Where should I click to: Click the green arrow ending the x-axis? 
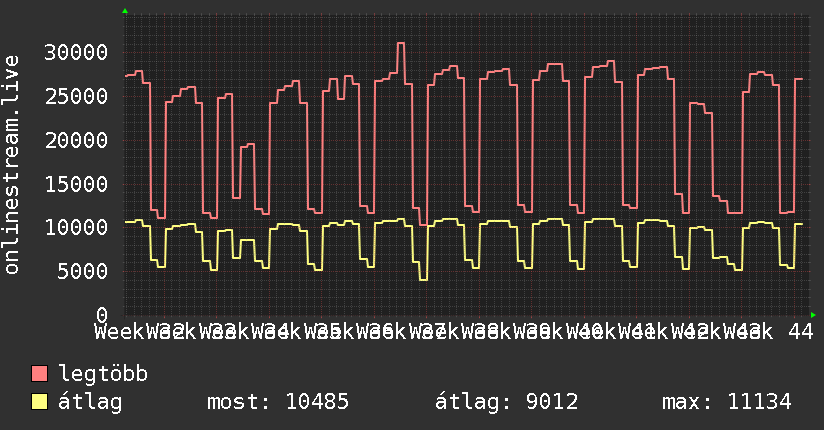pos(812,314)
